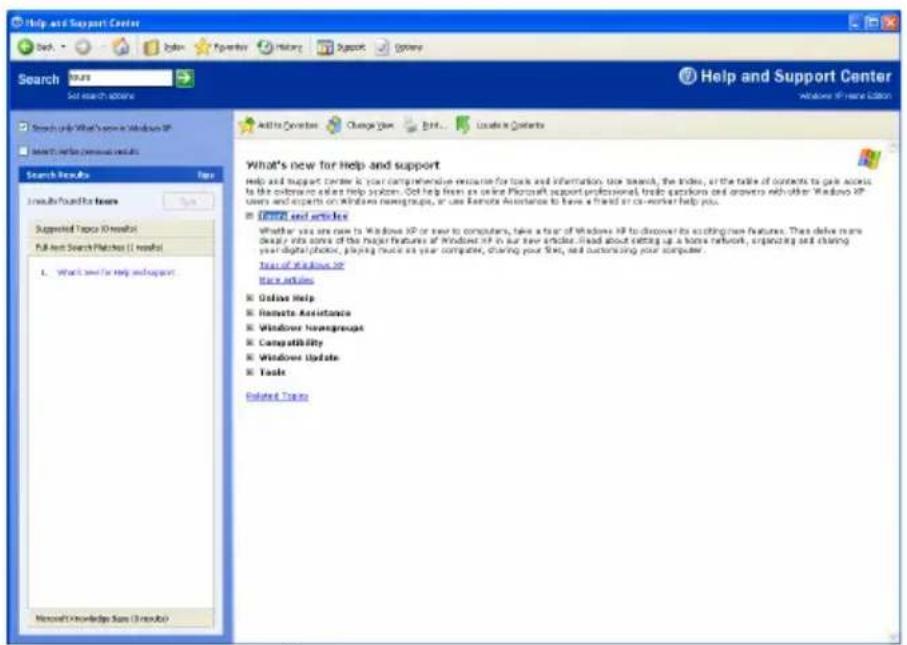The height and width of the screenshot is (645, 907).
Task: Open the Support toolbar icon
Action: [325, 47]
